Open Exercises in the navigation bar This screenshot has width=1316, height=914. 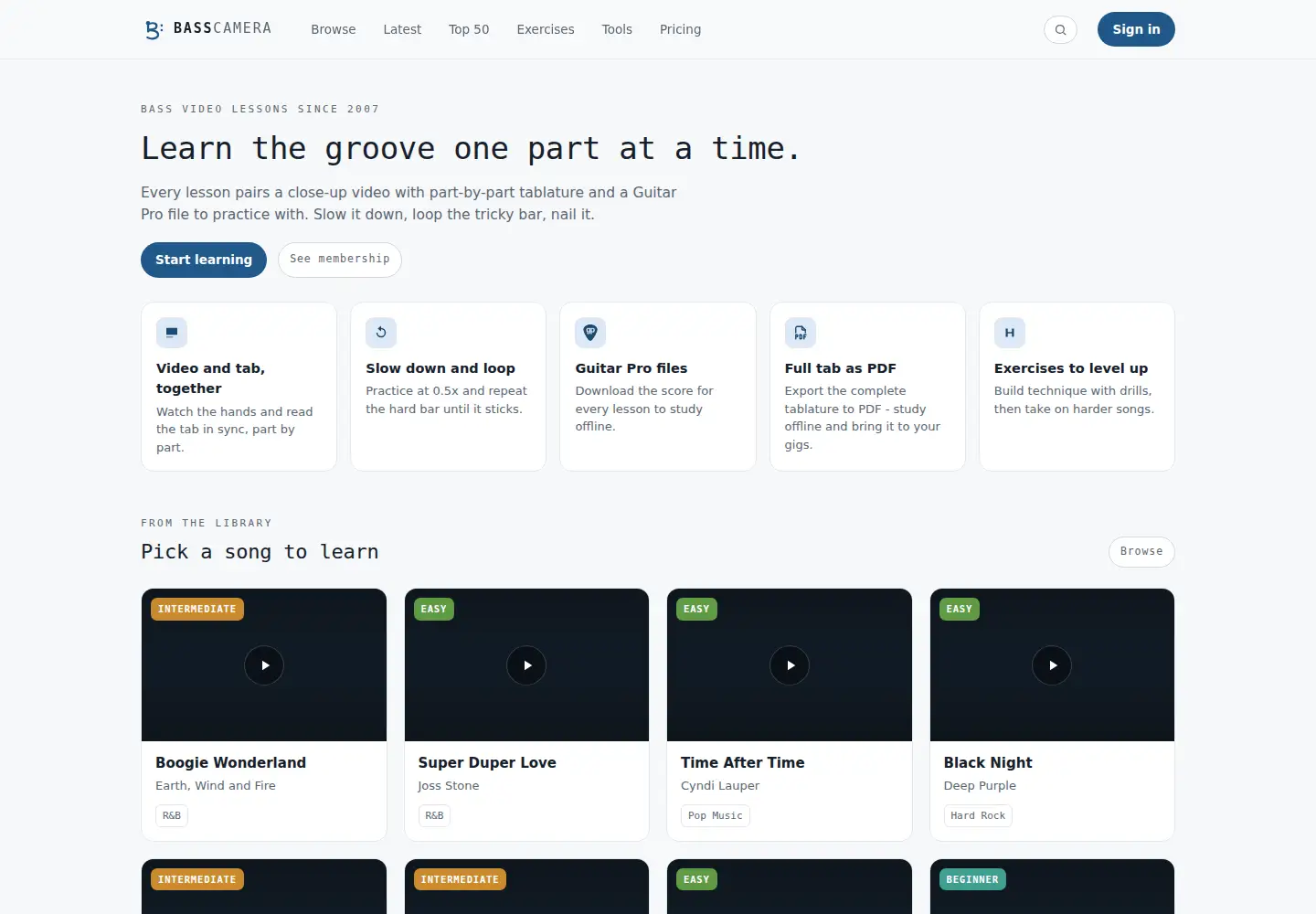[x=546, y=29]
